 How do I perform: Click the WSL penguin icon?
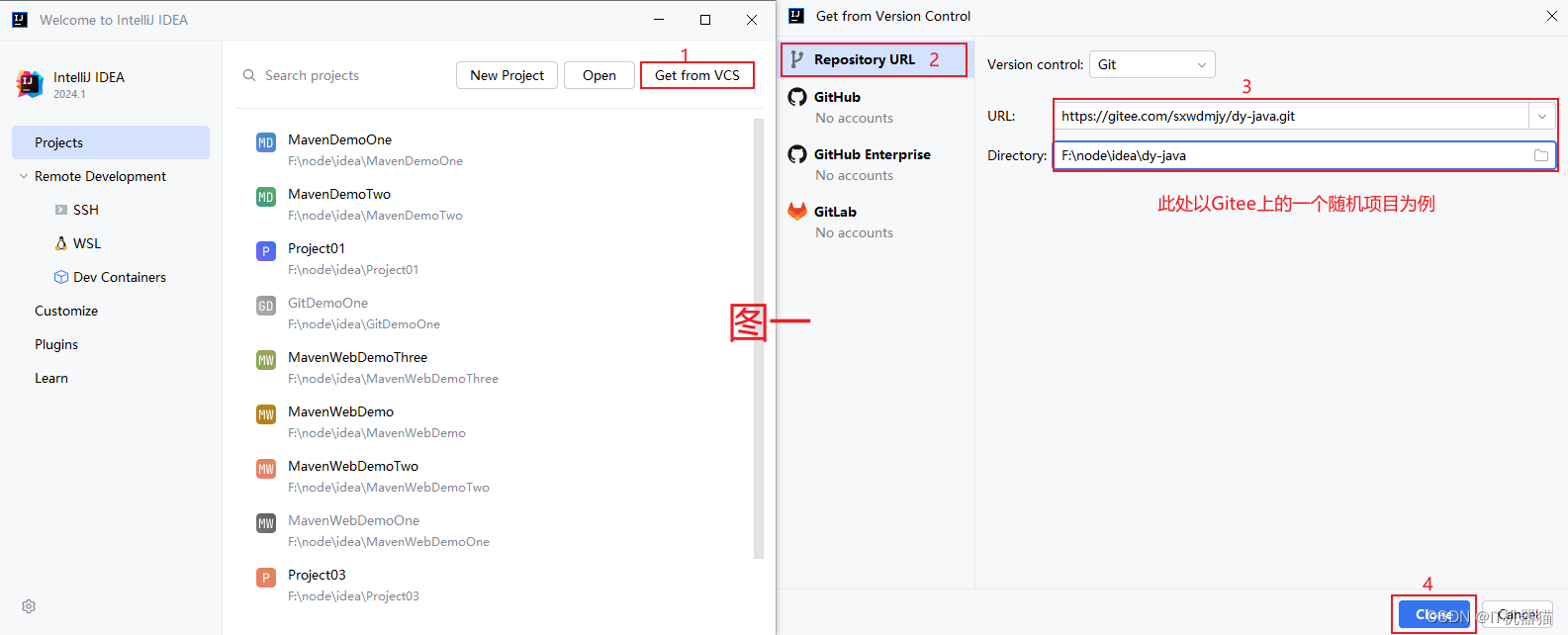click(61, 243)
